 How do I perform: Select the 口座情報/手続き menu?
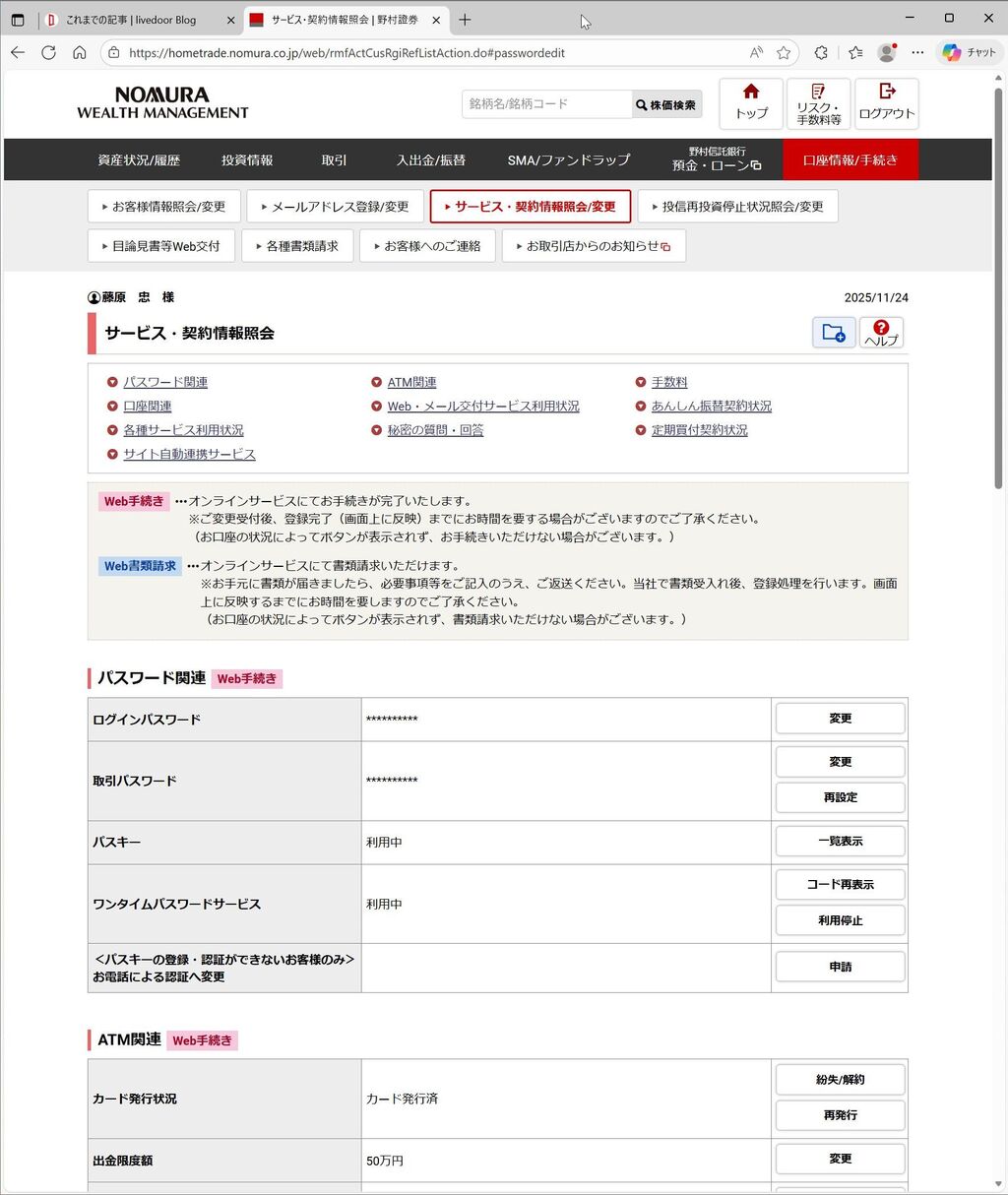(850, 159)
